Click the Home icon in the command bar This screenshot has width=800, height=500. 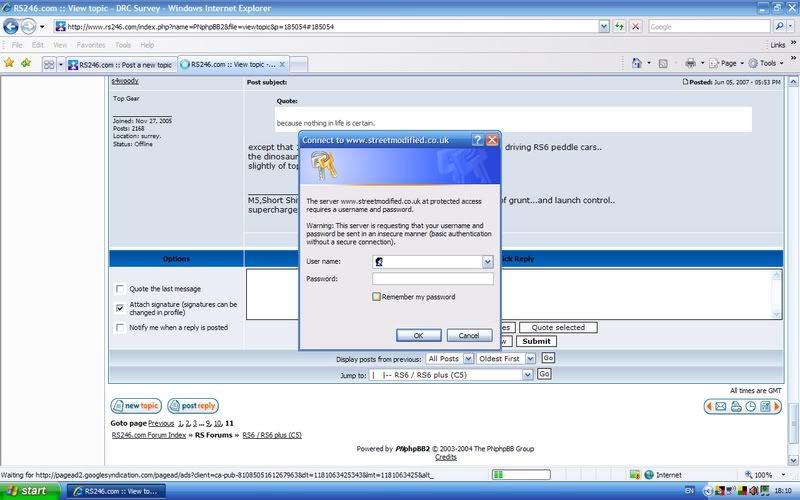click(x=636, y=63)
